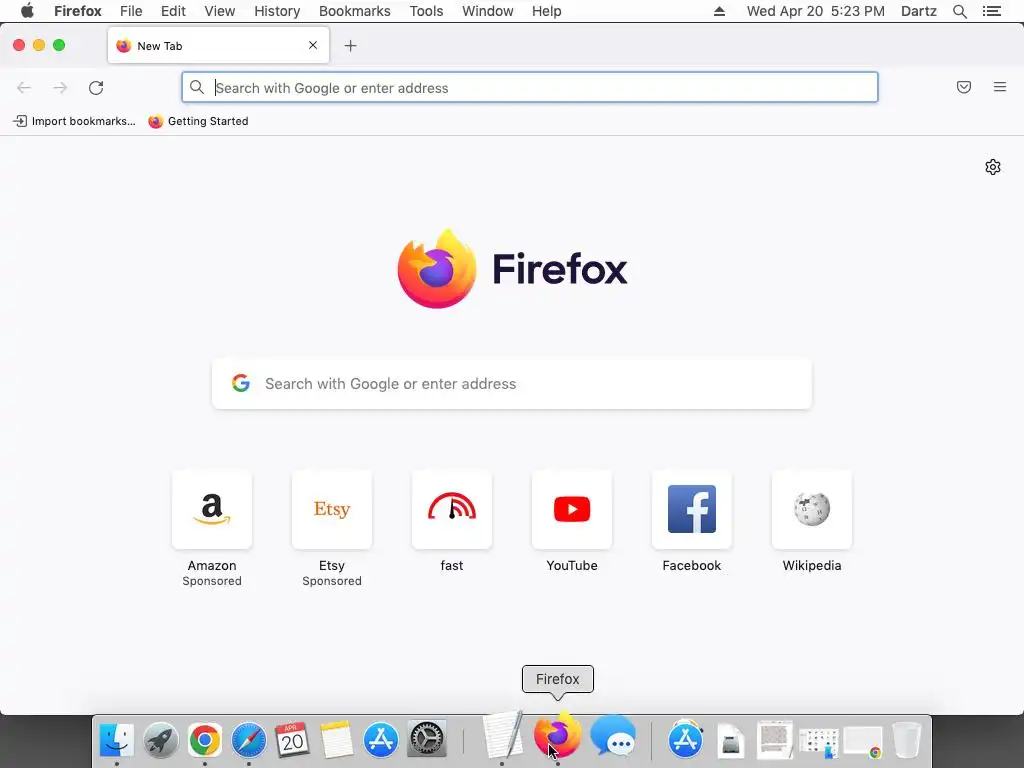Open the Applications folder stack in Dock

pos(686,739)
